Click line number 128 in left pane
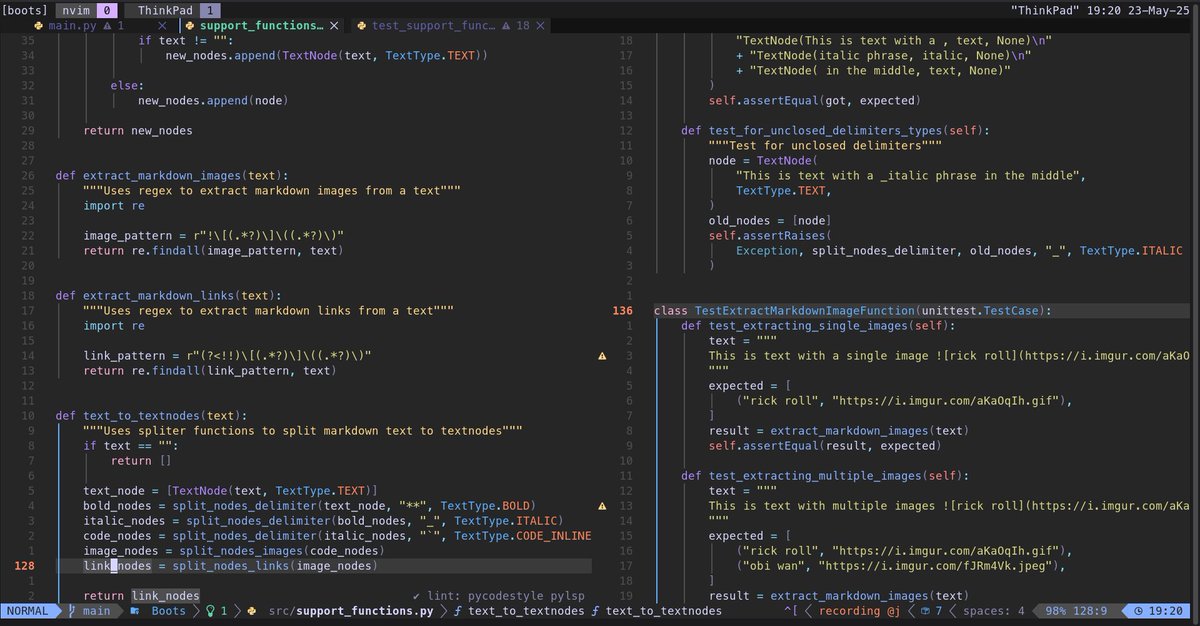 [23, 566]
